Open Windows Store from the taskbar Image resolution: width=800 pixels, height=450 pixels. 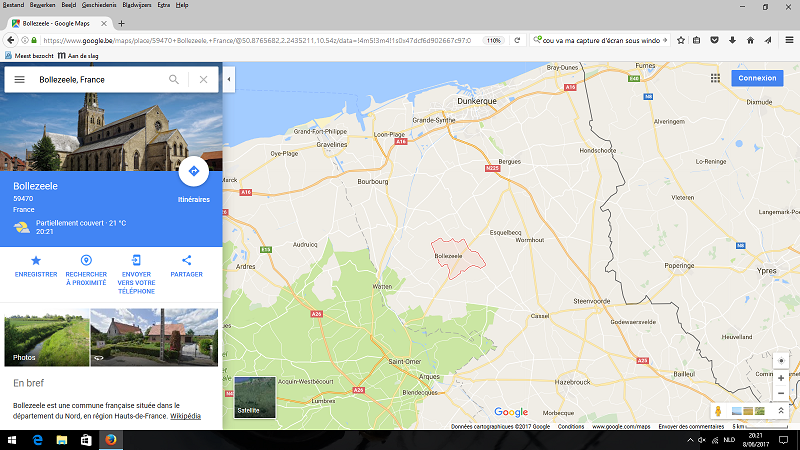86,440
